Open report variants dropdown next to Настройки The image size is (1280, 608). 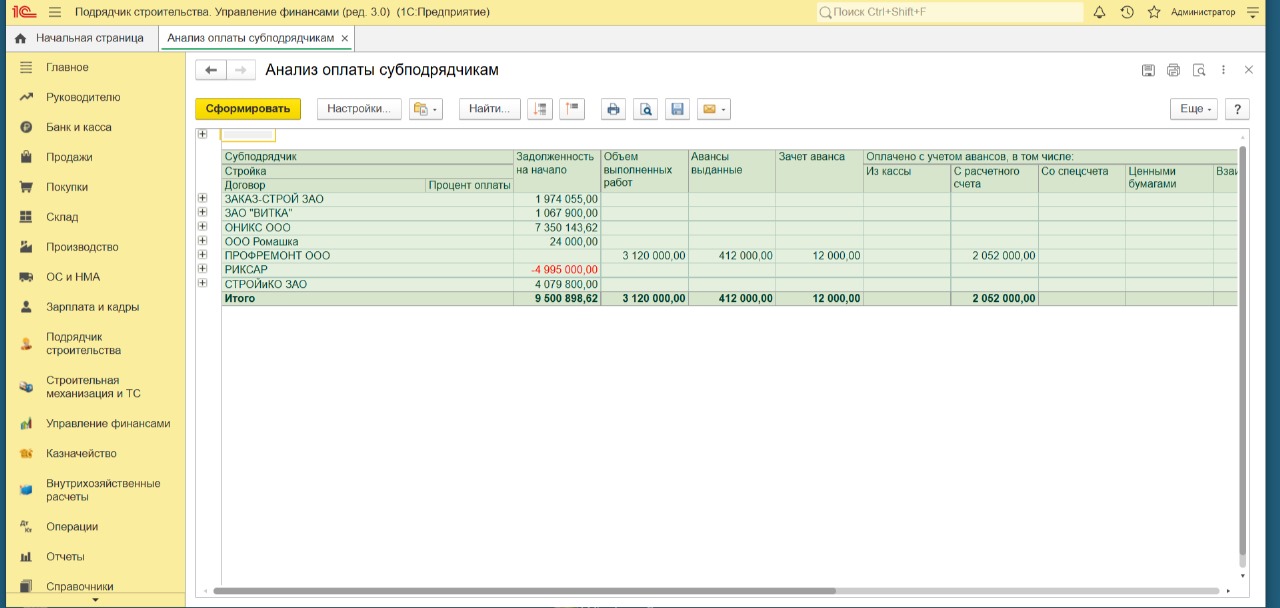[x=425, y=109]
